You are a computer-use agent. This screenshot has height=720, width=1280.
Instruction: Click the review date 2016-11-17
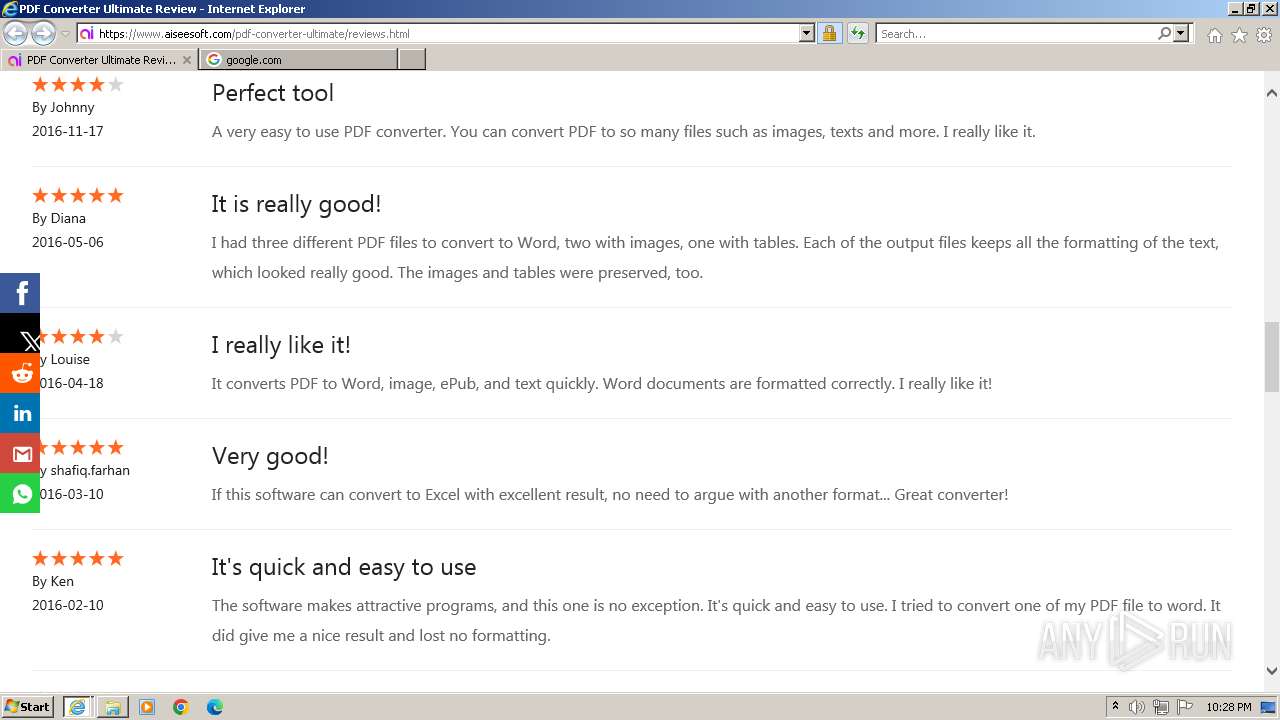(x=67, y=131)
